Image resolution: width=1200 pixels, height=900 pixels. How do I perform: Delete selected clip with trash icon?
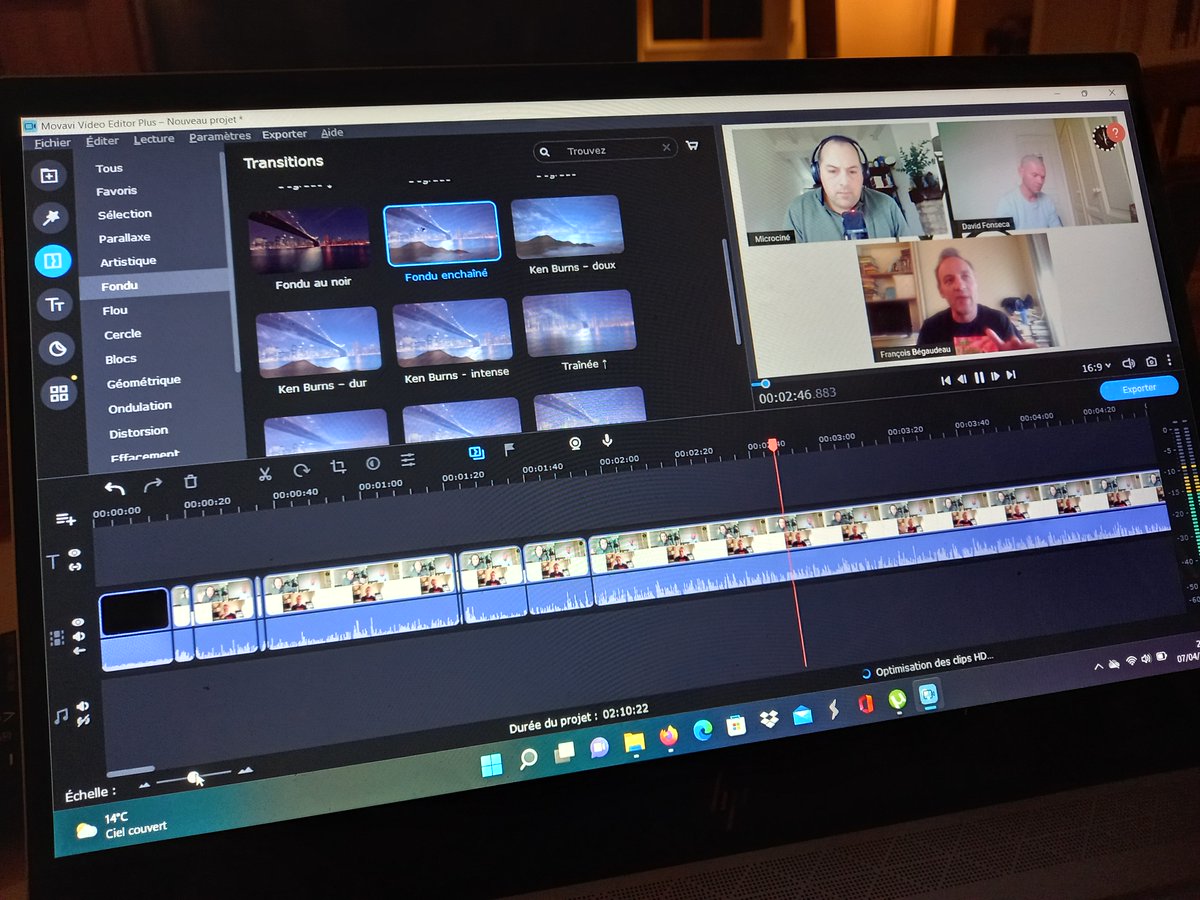(190, 481)
